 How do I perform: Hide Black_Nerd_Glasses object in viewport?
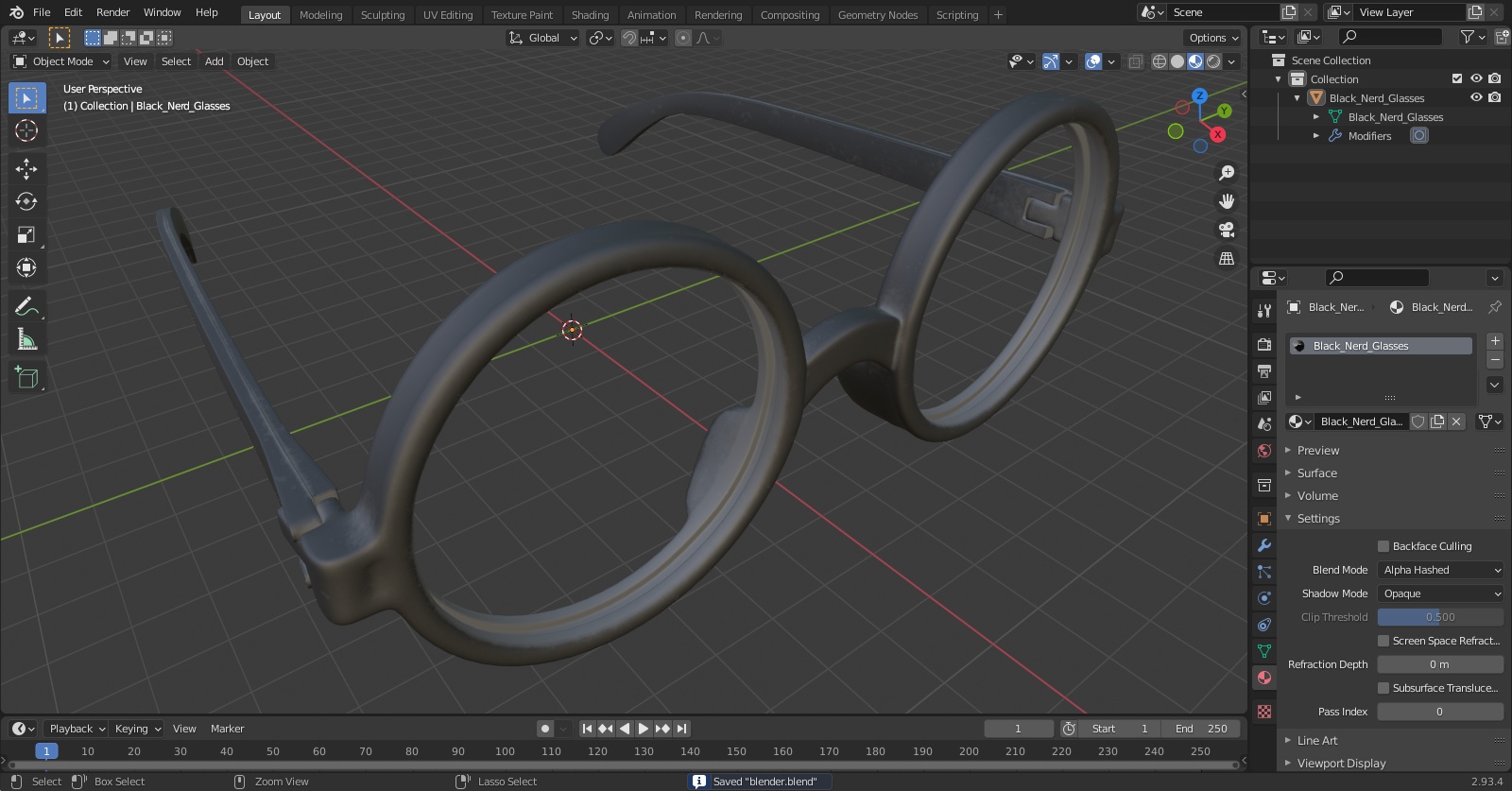pos(1476,97)
